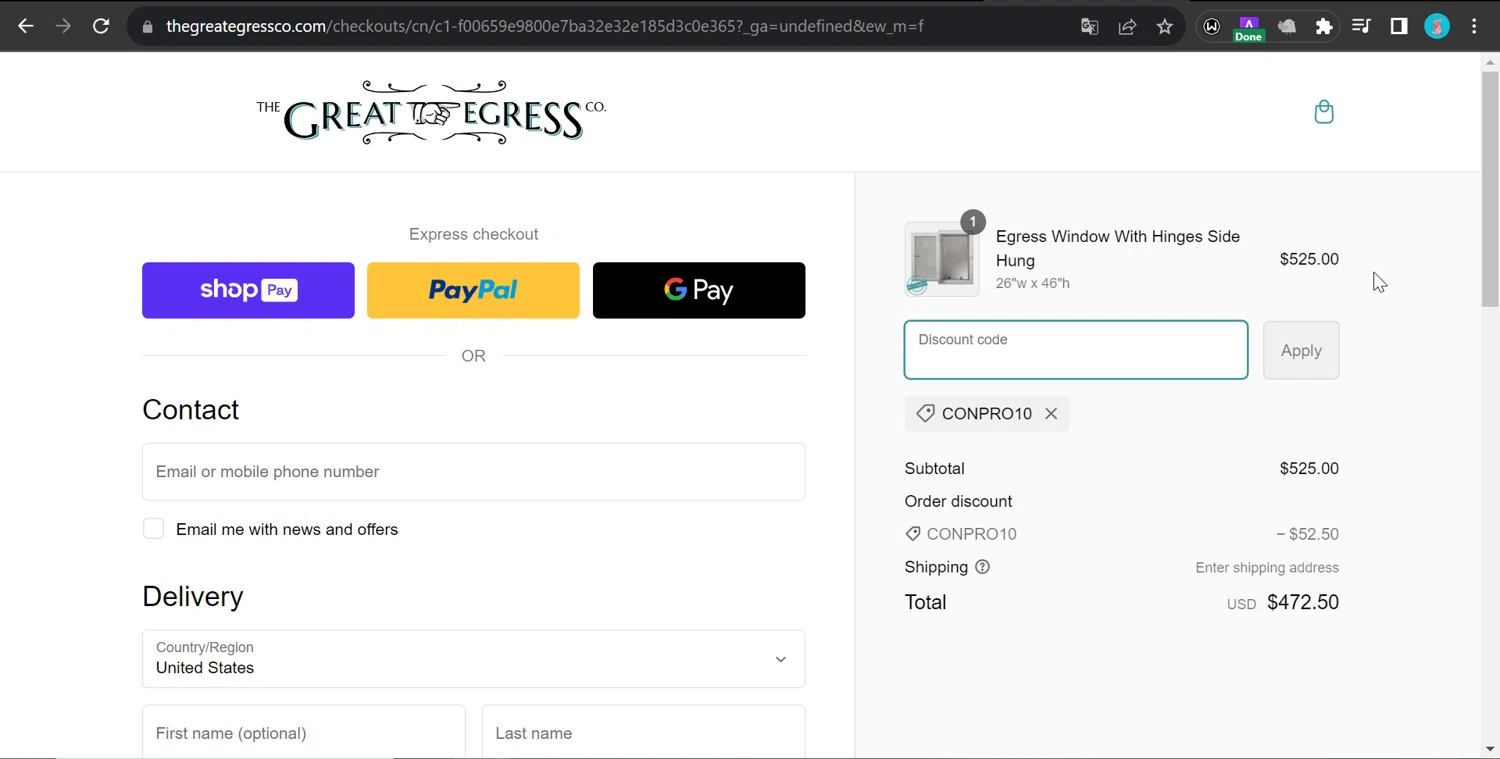The width and height of the screenshot is (1500, 759).
Task: Bookmark this page with the star
Action: point(1164,27)
